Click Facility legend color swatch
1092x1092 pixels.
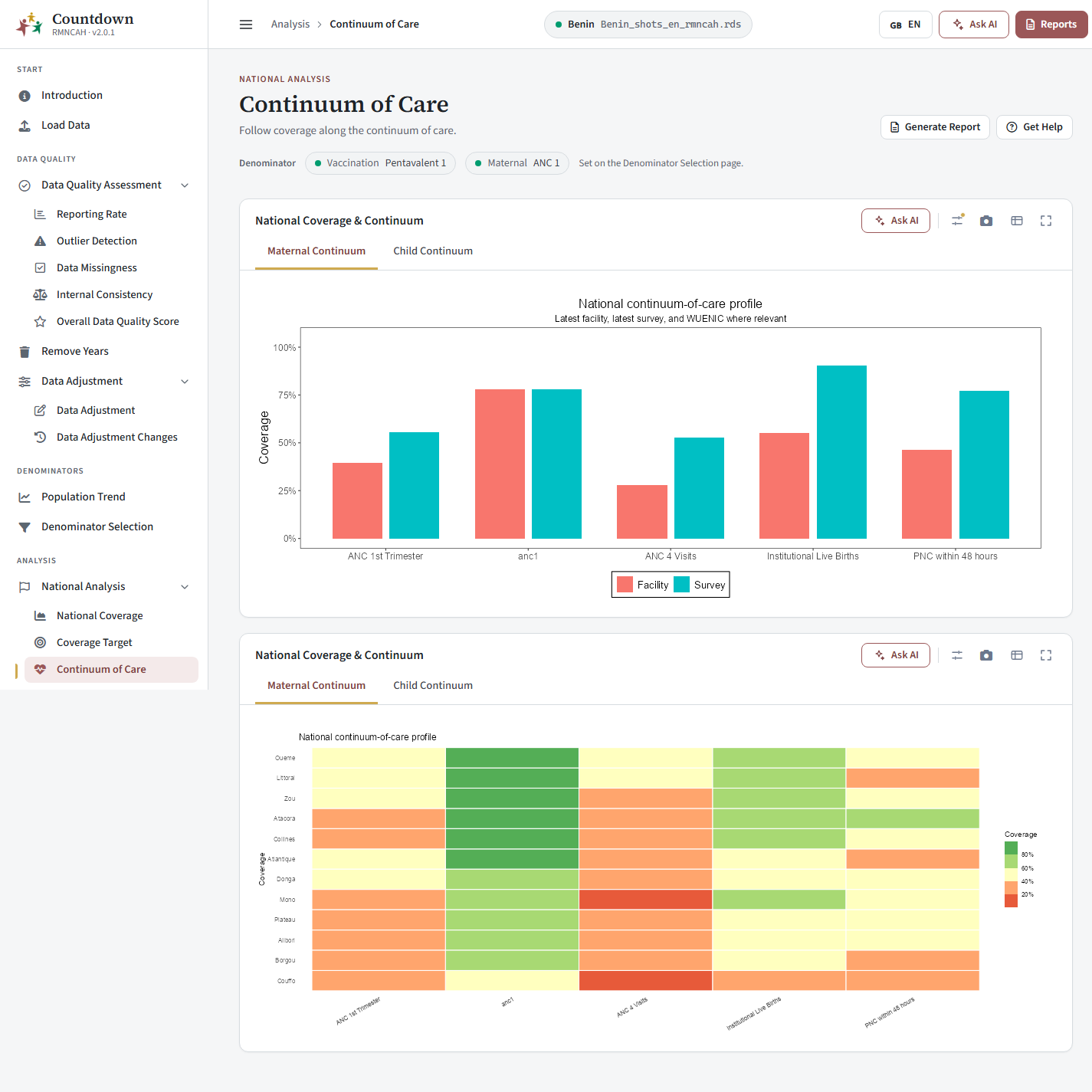point(625,585)
